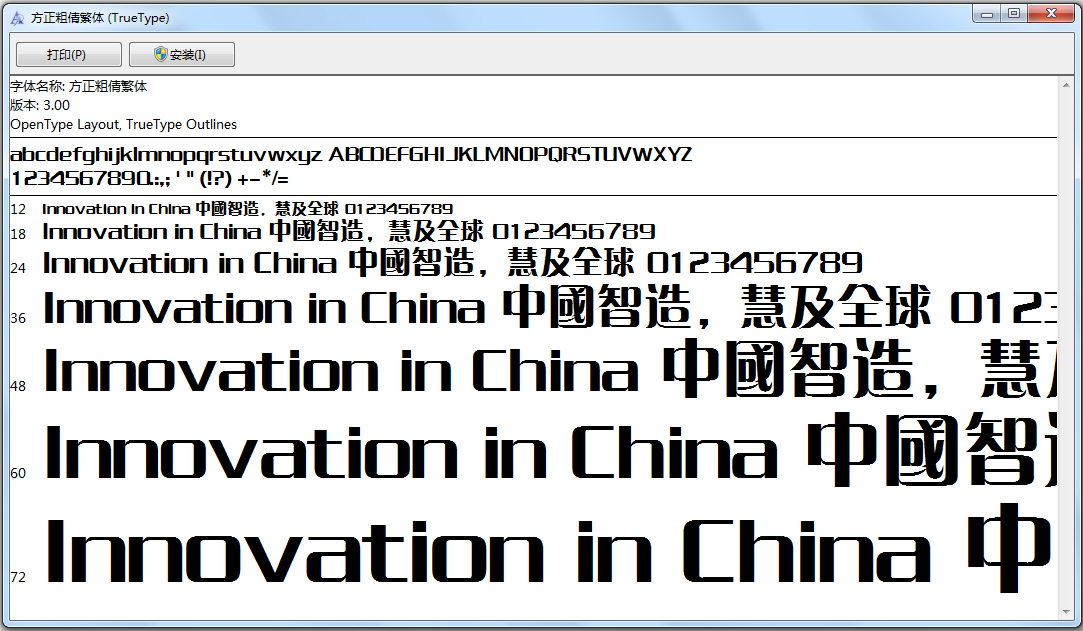Viewport: 1083px width, 631px height.
Task: Click the window title 方正粗倩繁体 (TrueType)
Action: [x=100, y=18]
